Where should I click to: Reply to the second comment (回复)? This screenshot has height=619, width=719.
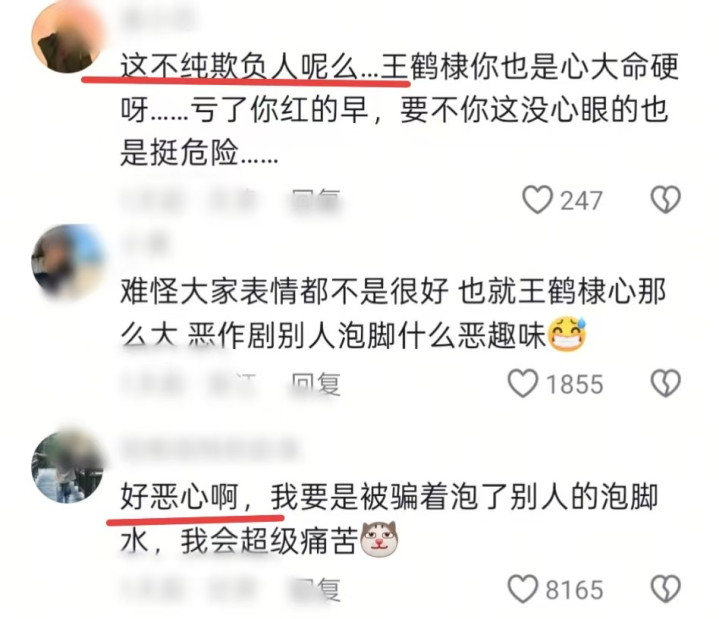click(316, 384)
